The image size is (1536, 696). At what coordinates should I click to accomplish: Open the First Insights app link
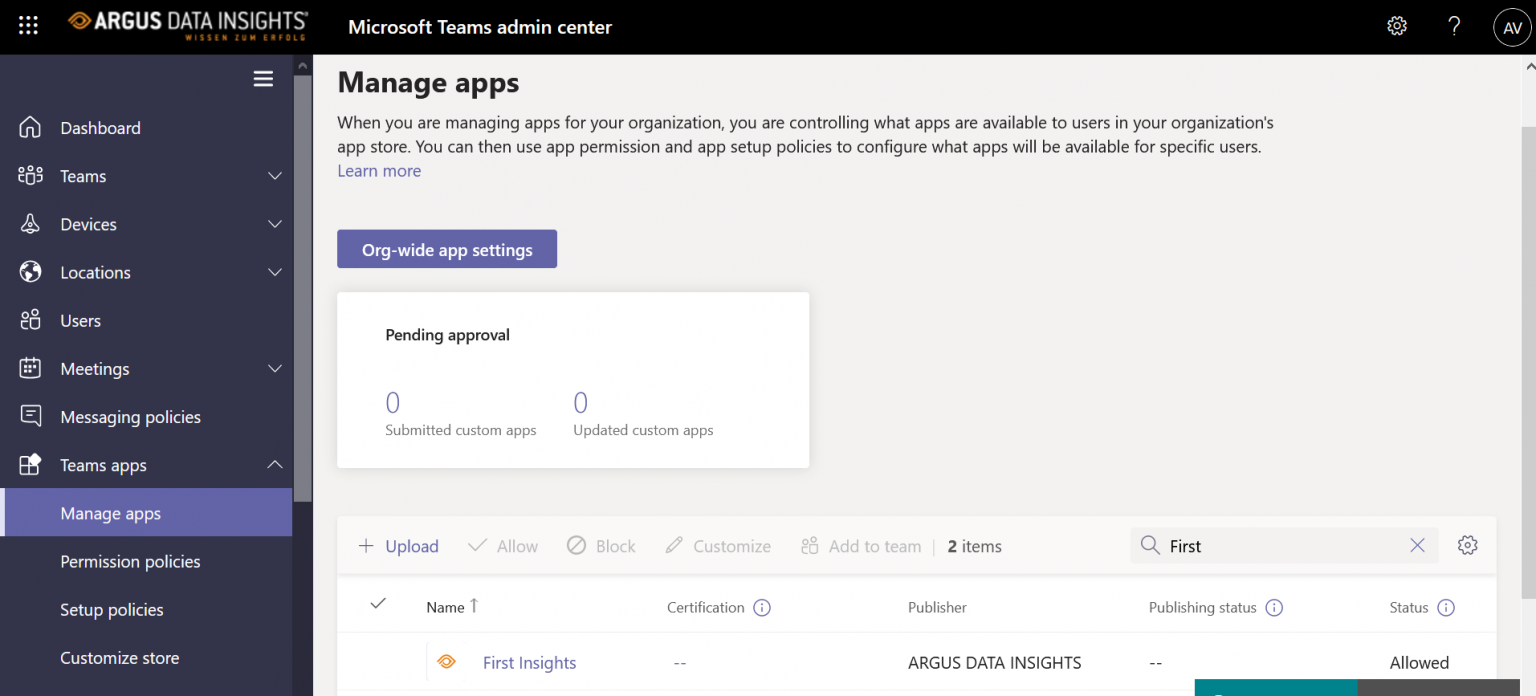coord(530,663)
